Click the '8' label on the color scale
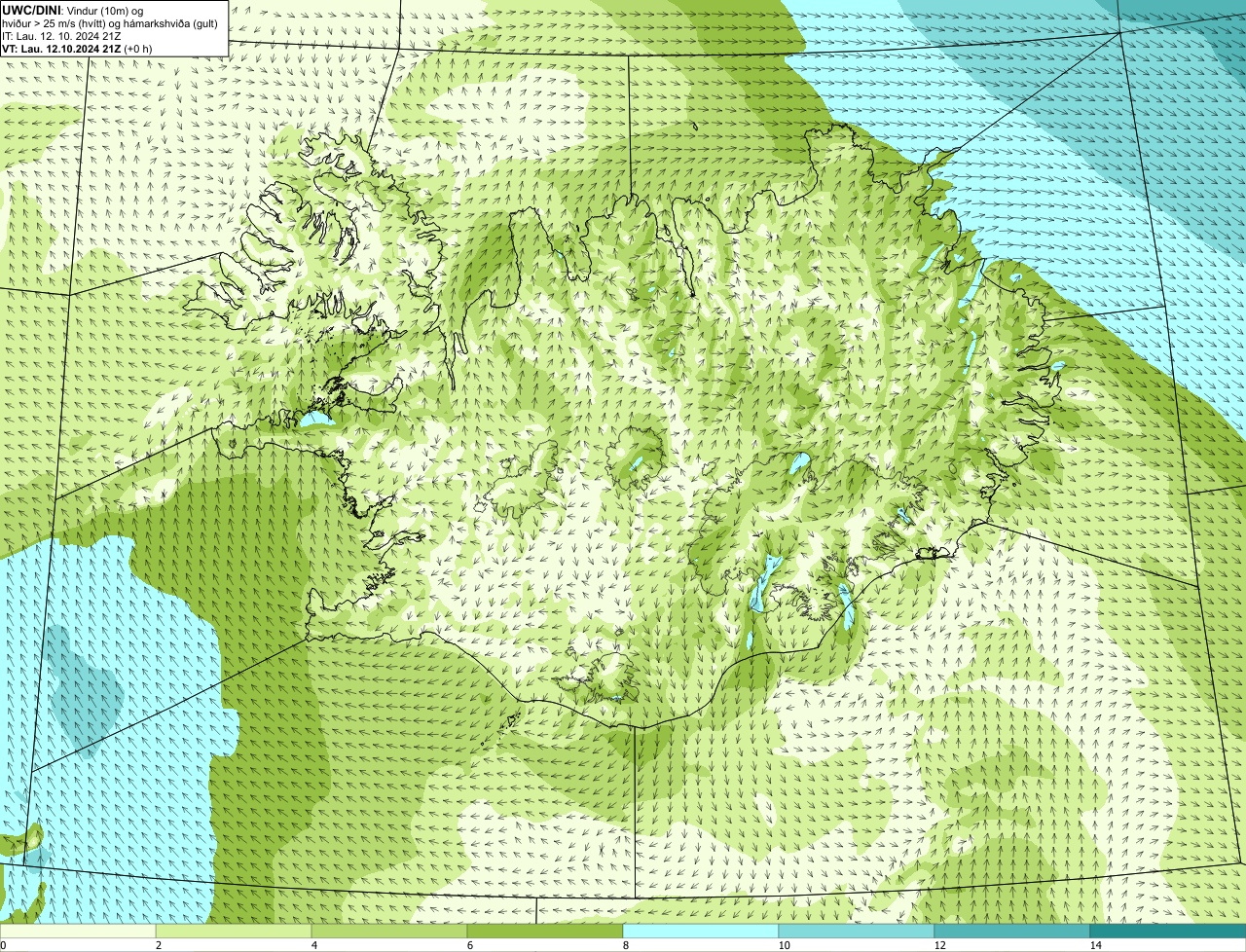The height and width of the screenshot is (952, 1246). 625,945
